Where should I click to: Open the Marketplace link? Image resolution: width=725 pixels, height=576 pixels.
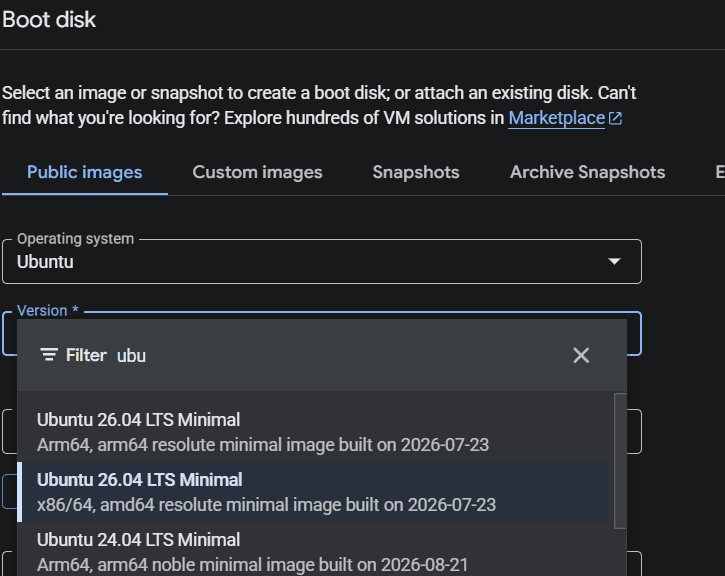click(x=556, y=118)
